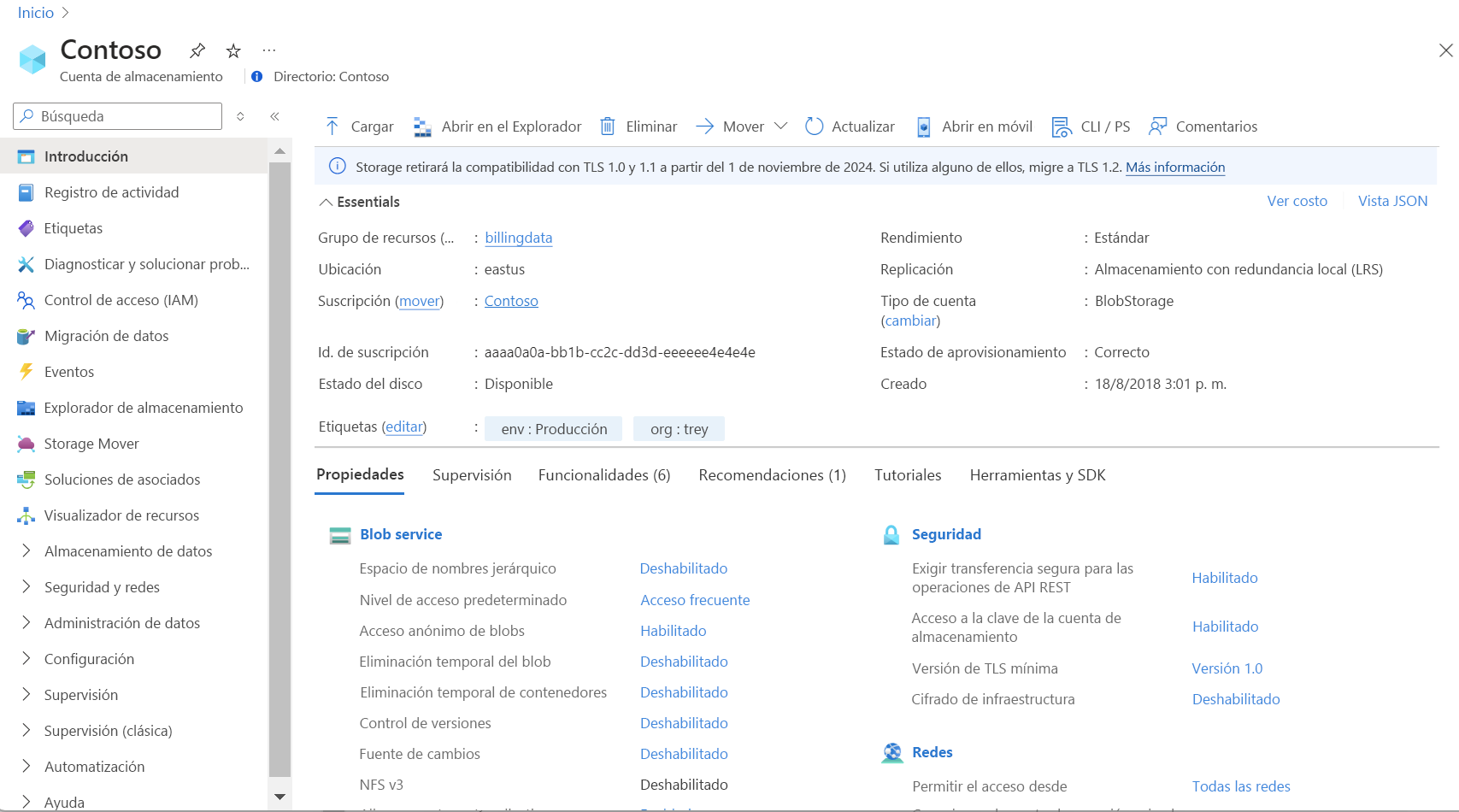
Task: Switch to the Tutoriales tab
Action: click(x=908, y=475)
